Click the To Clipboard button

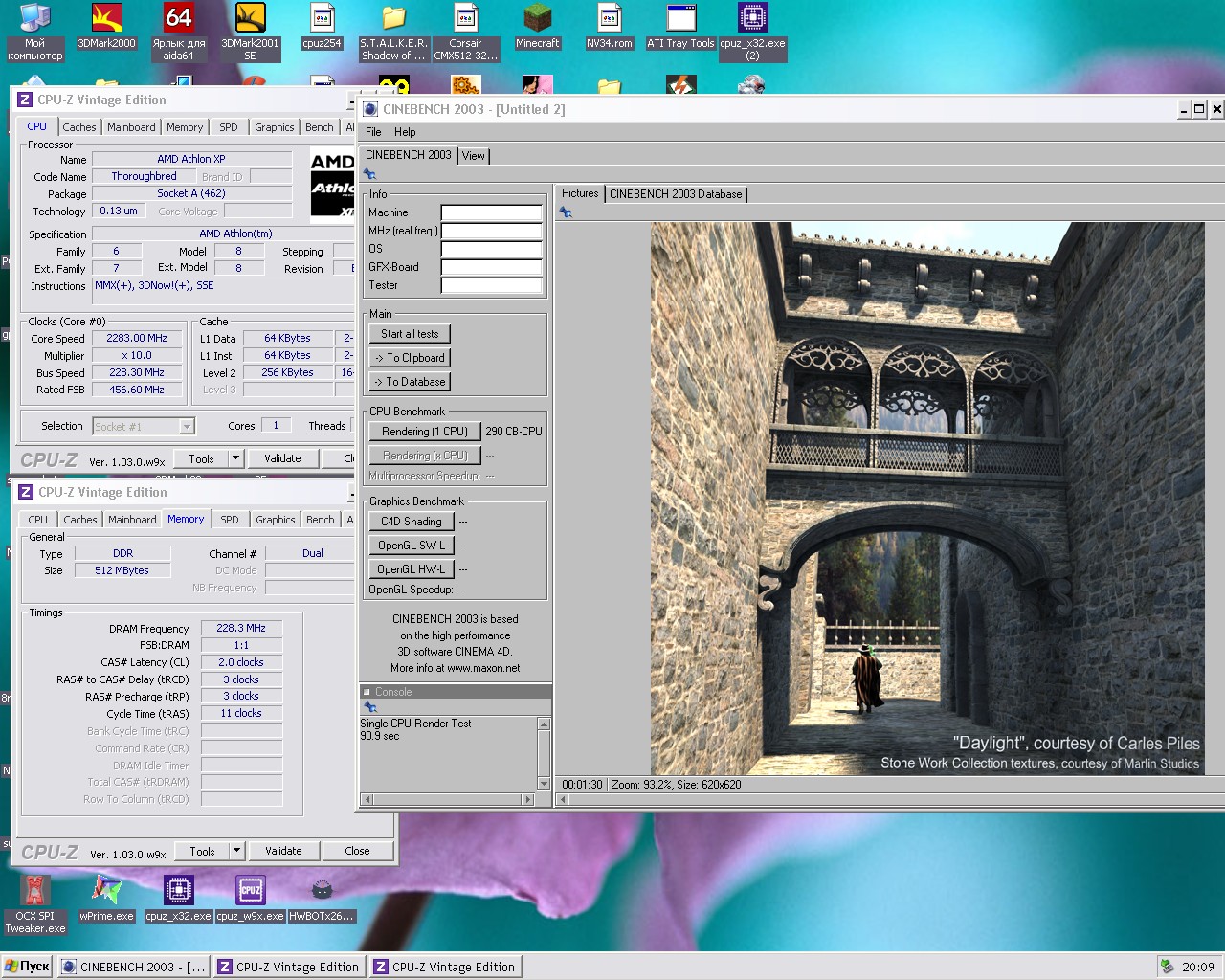pos(410,358)
